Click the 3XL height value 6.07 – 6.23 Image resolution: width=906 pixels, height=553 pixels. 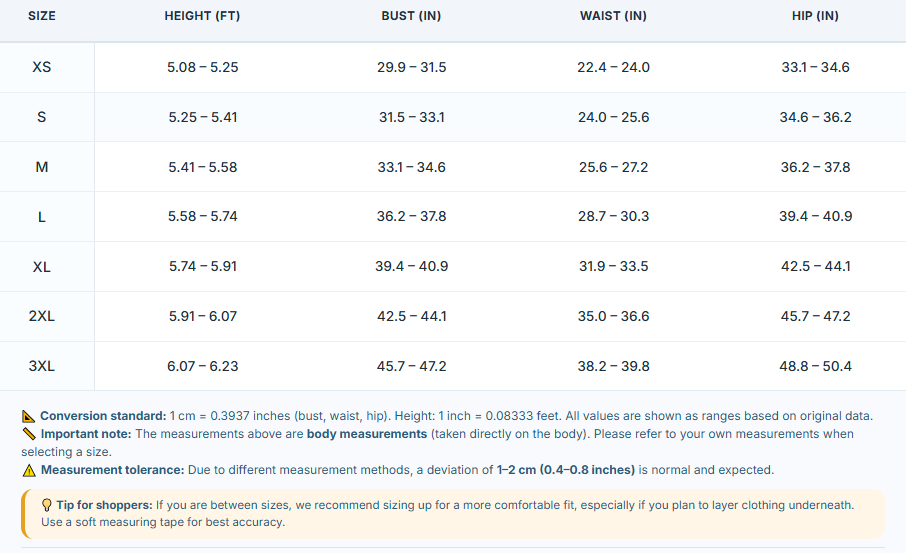pos(202,366)
